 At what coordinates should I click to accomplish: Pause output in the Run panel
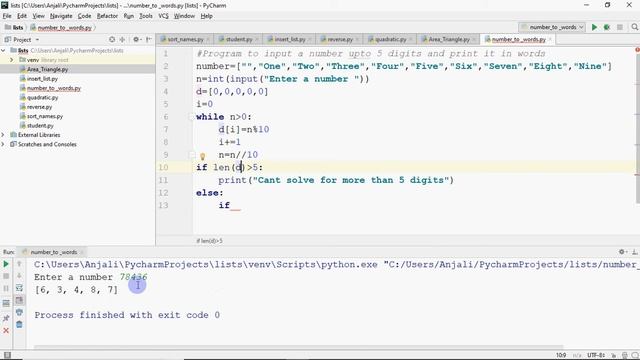pos(6,289)
